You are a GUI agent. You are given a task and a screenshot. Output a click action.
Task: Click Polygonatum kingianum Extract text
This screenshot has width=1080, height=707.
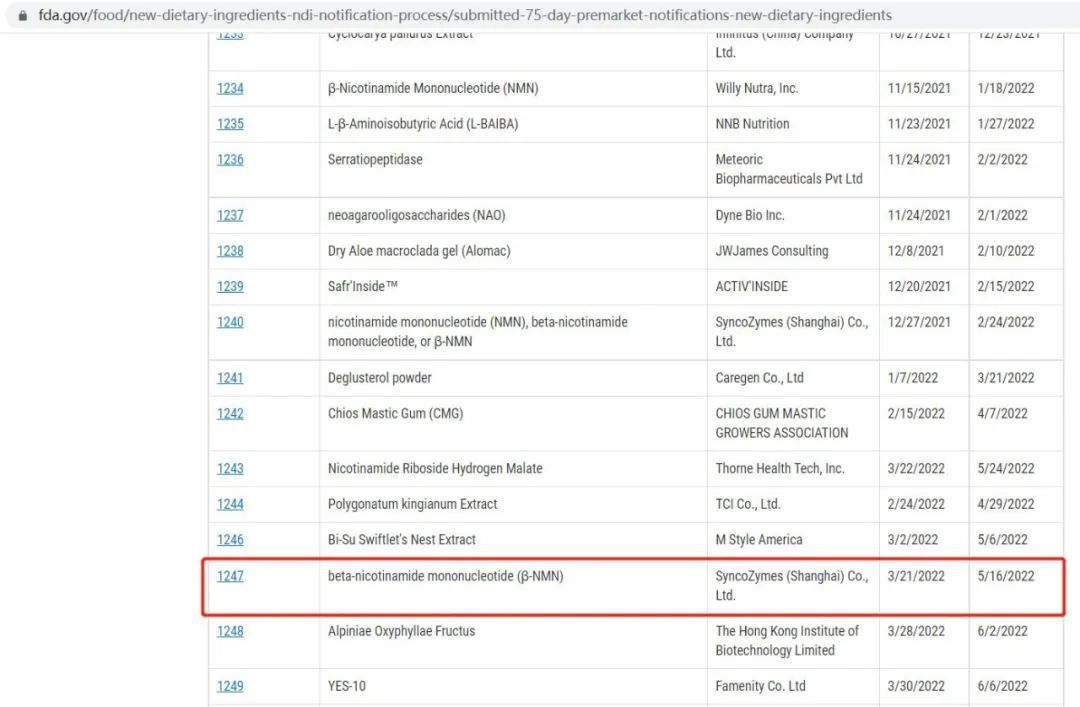tap(413, 504)
